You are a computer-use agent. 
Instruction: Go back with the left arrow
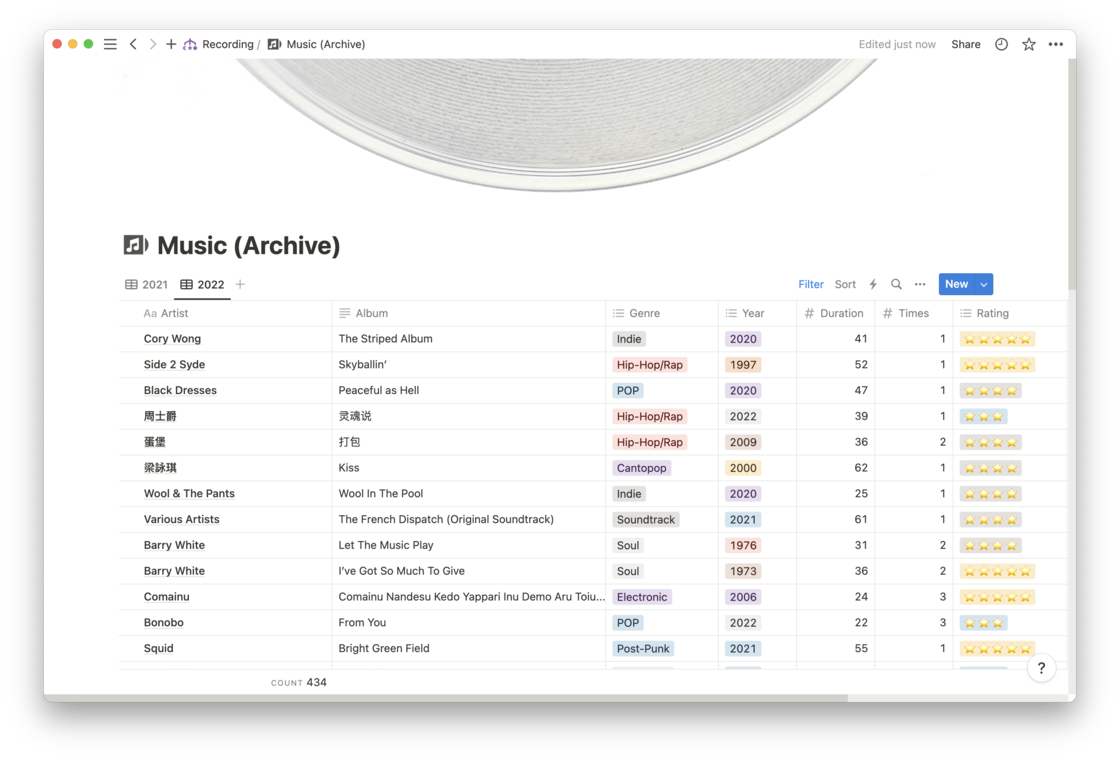[134, 44]
